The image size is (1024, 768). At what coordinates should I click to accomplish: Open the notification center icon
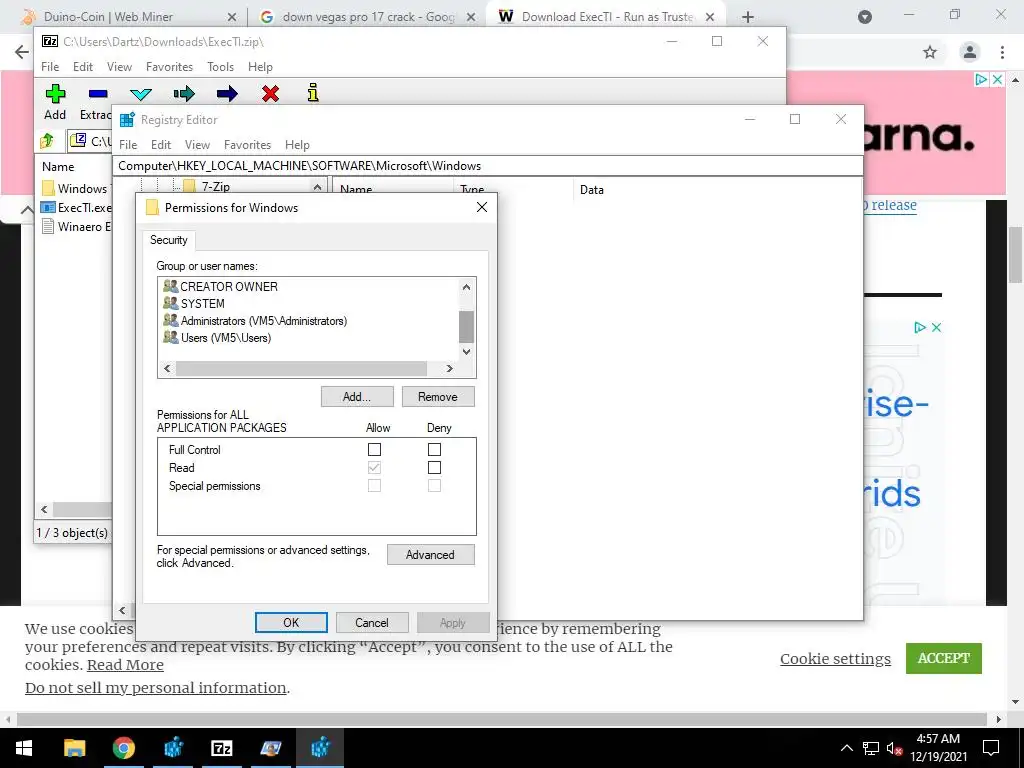pyautogui.click(x=991, y=748)
